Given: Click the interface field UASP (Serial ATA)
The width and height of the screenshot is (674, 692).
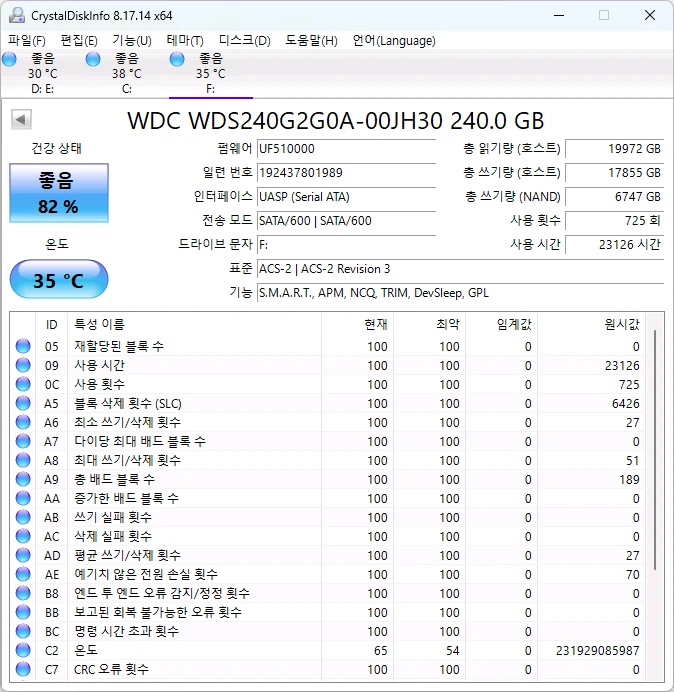Looking at the screenshot, I should coord(346,196).
